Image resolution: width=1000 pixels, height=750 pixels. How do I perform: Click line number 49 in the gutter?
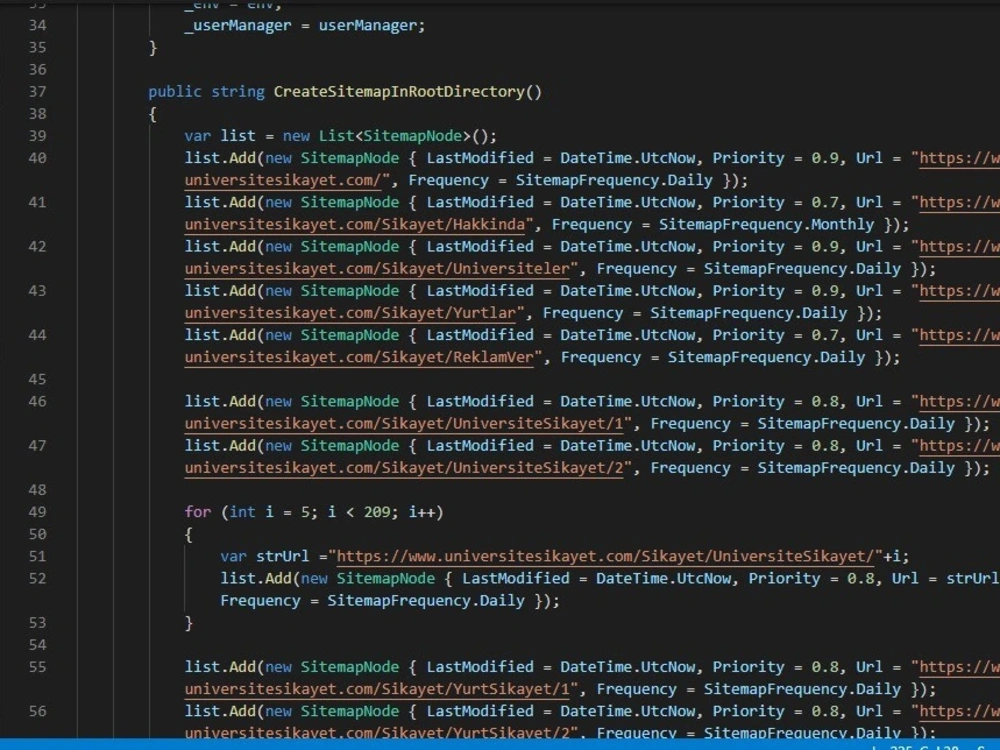38,512
